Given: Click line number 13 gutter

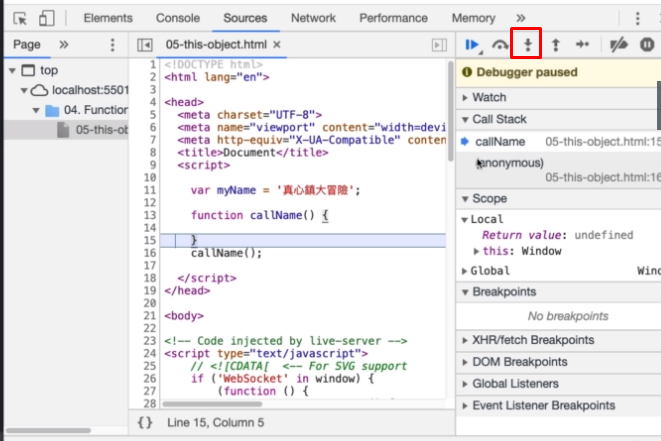Looking at the screenshot, I should [150, 215].
